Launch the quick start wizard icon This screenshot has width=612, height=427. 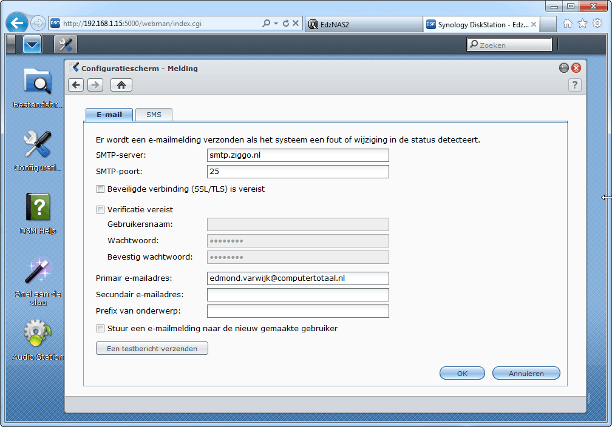pyautogui.click(x=36, y=273)
